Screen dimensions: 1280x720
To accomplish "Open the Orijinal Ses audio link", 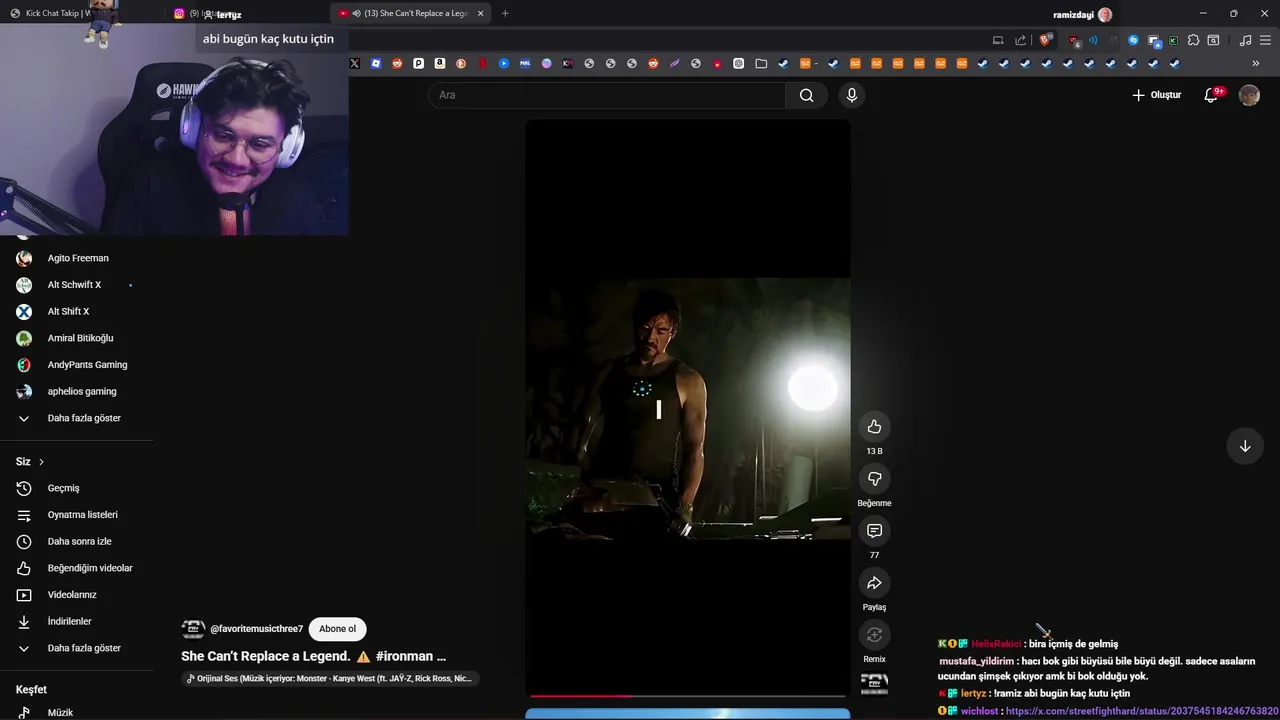I will click(329, 678).
